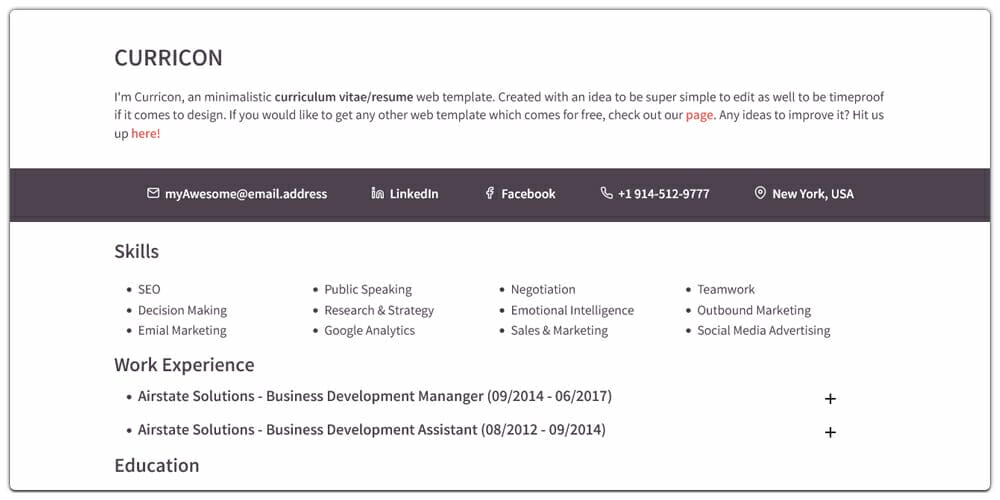Toggle the Airstate Solutions Manager job title

coord(374,396)
